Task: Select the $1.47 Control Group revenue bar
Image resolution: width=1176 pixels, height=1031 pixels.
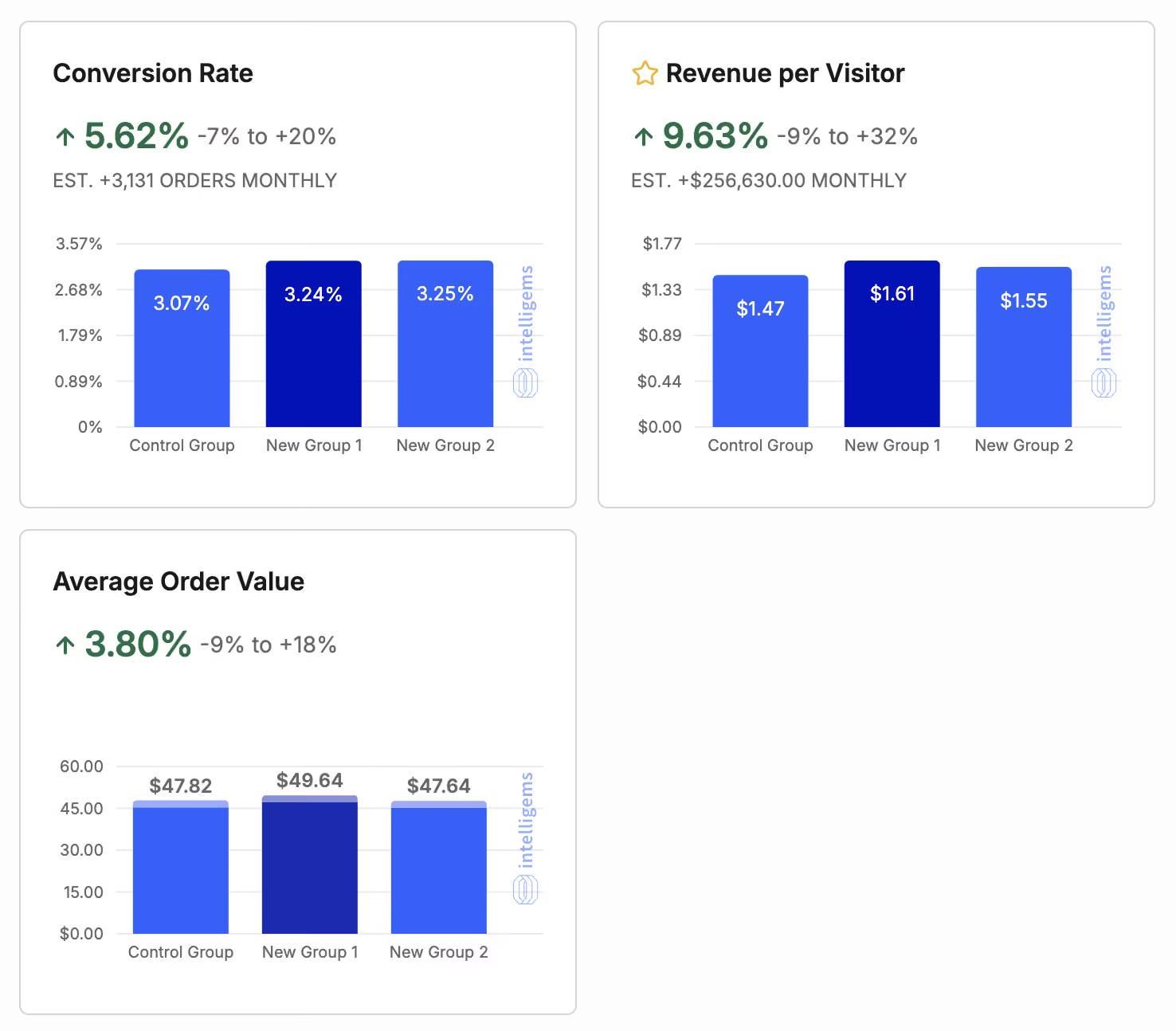Action: pos(760,351)
